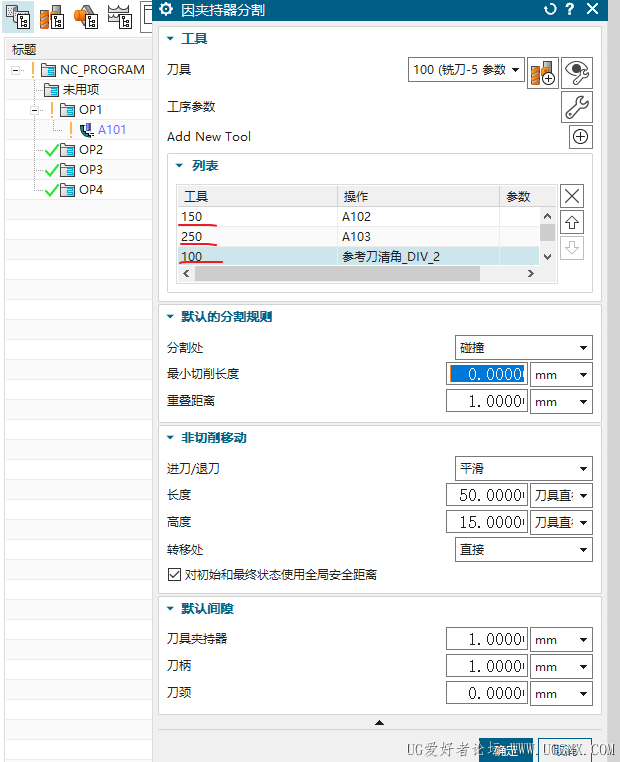
Task: Open 最小切削长度 unit dropdown
Action: coord(561,375)
